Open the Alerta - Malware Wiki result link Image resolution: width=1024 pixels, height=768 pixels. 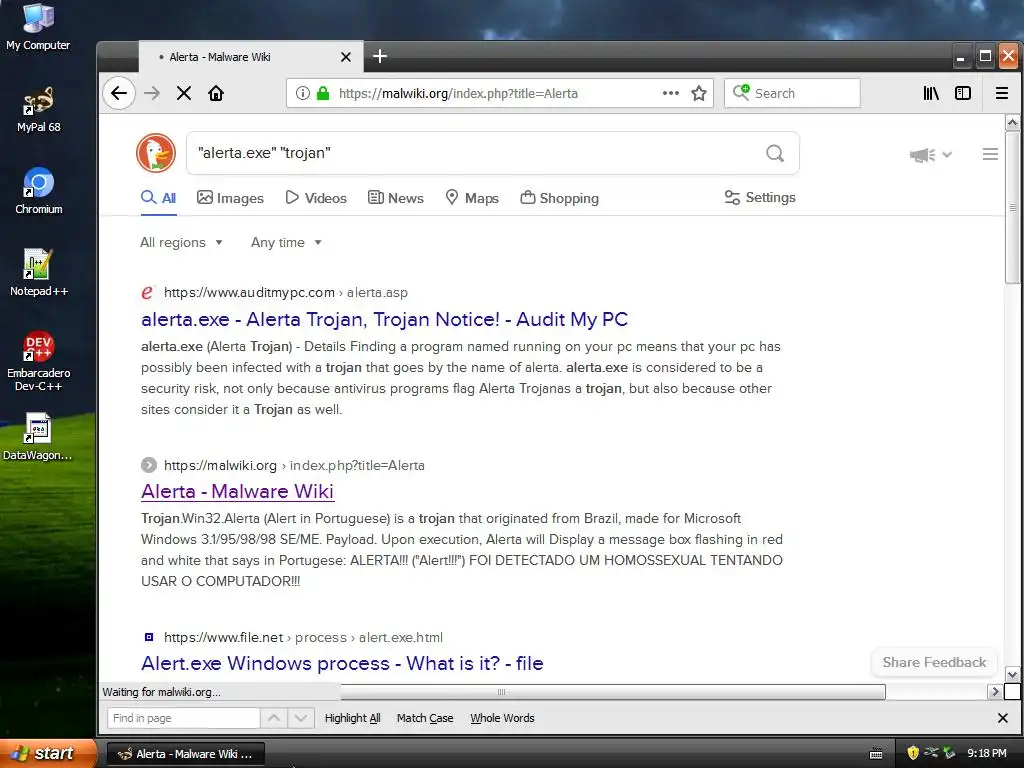(238, 491)
